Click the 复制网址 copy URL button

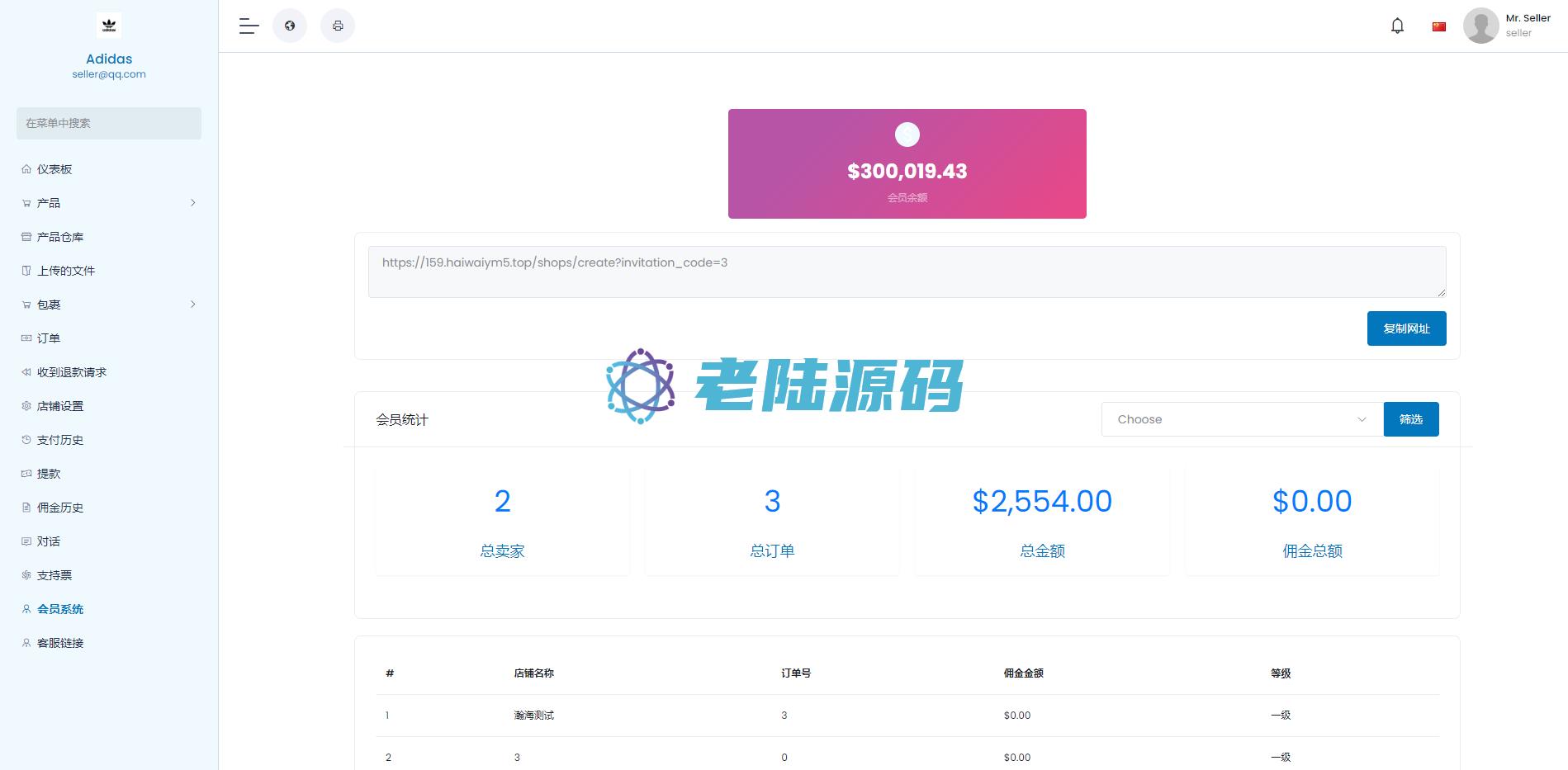[x=1406, y=328]
